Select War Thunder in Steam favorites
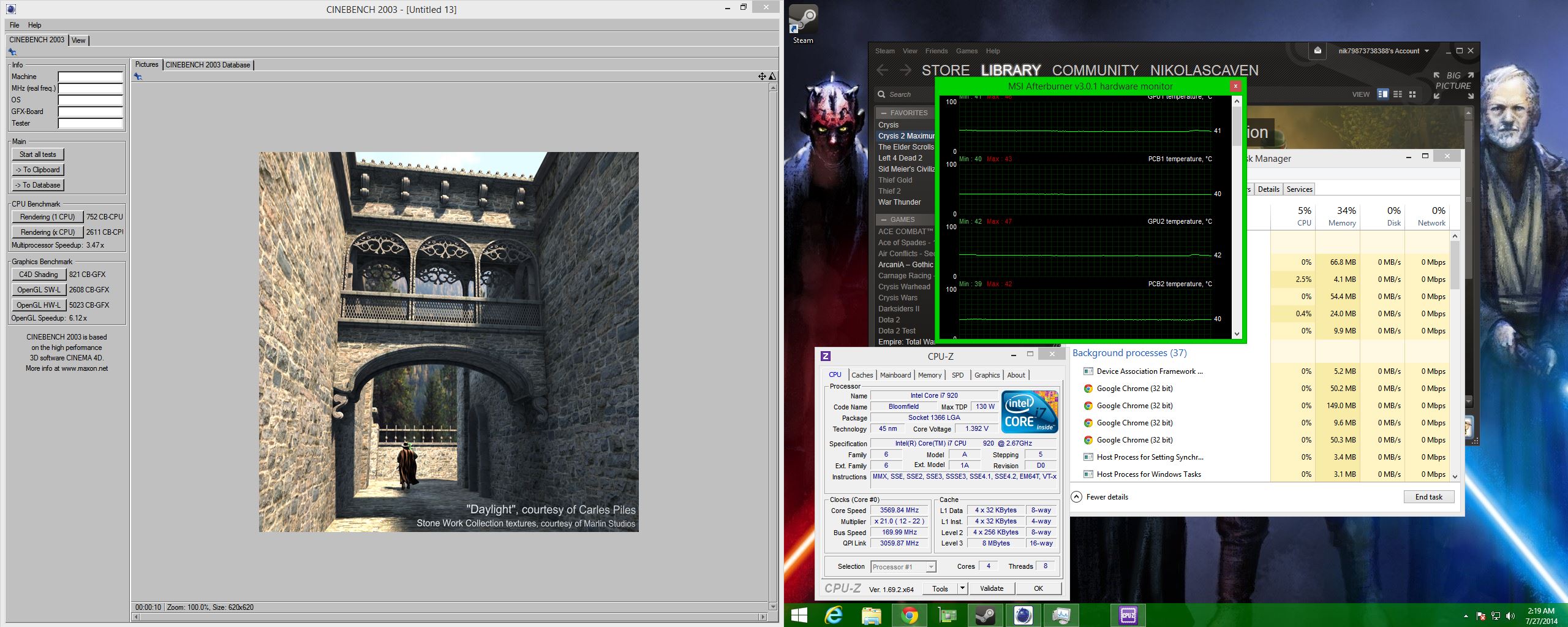 899,202
